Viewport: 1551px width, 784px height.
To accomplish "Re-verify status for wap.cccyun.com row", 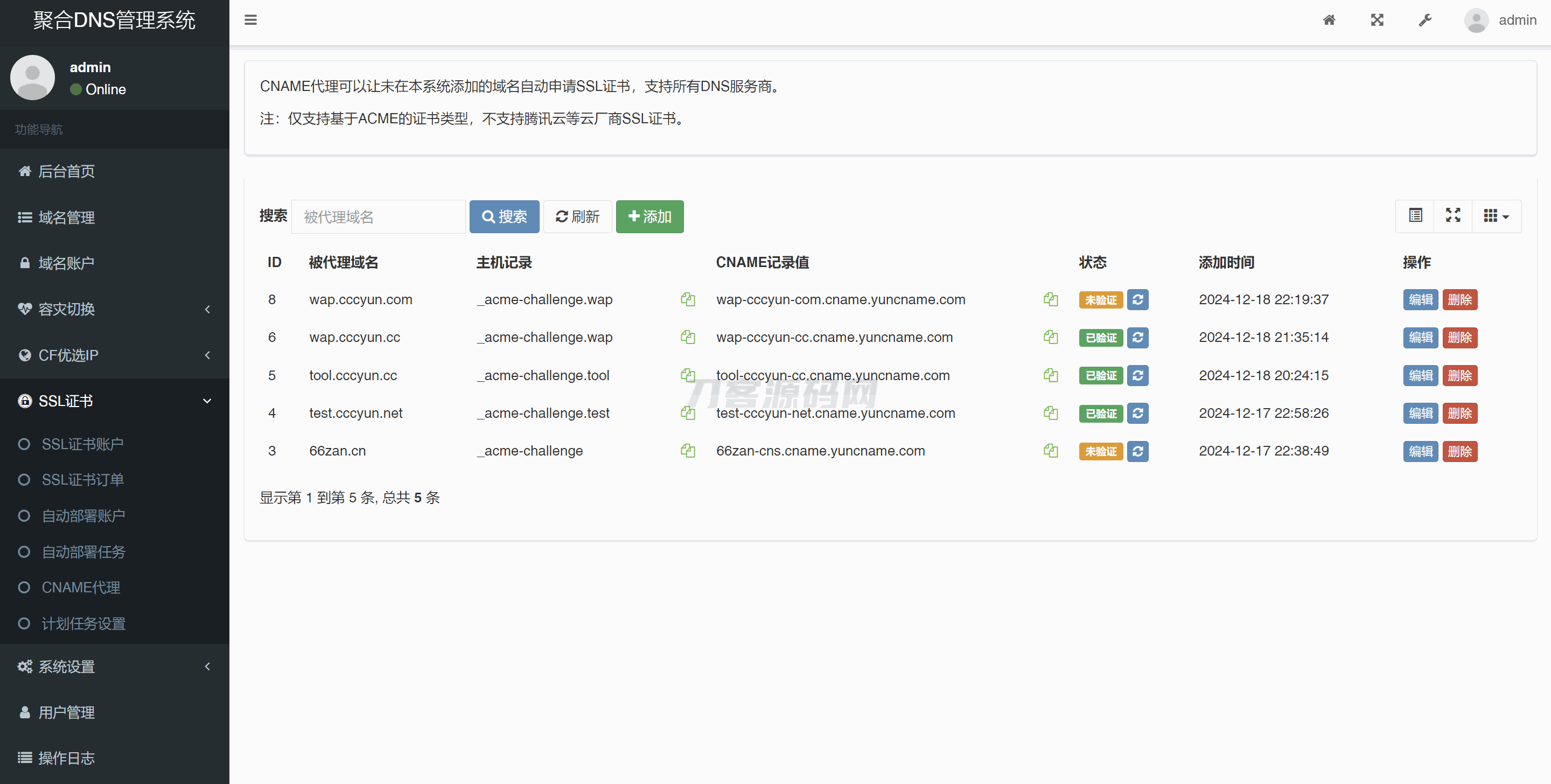I will coord(1137,299).
